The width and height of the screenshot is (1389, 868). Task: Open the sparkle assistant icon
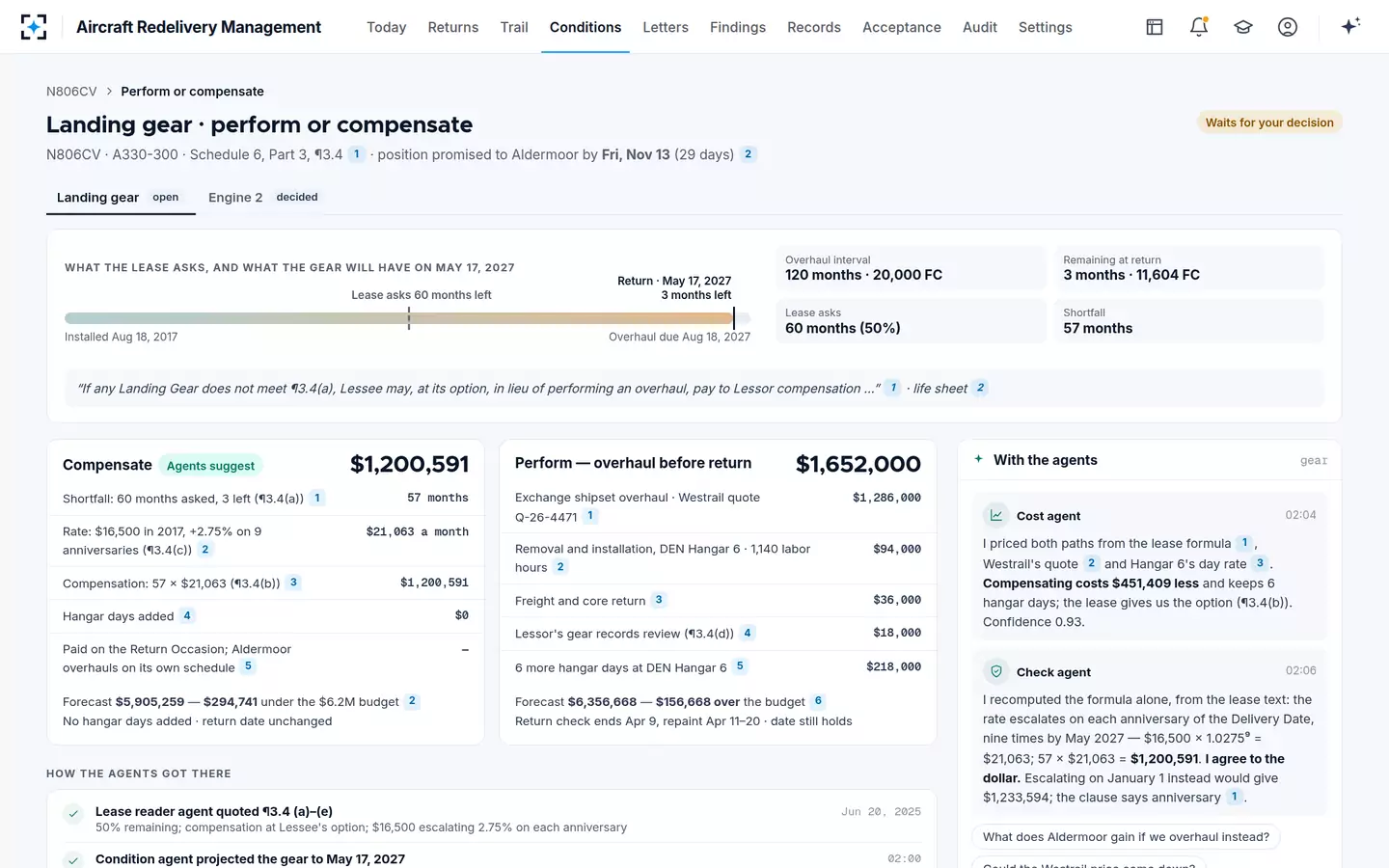click(1350, 26)
